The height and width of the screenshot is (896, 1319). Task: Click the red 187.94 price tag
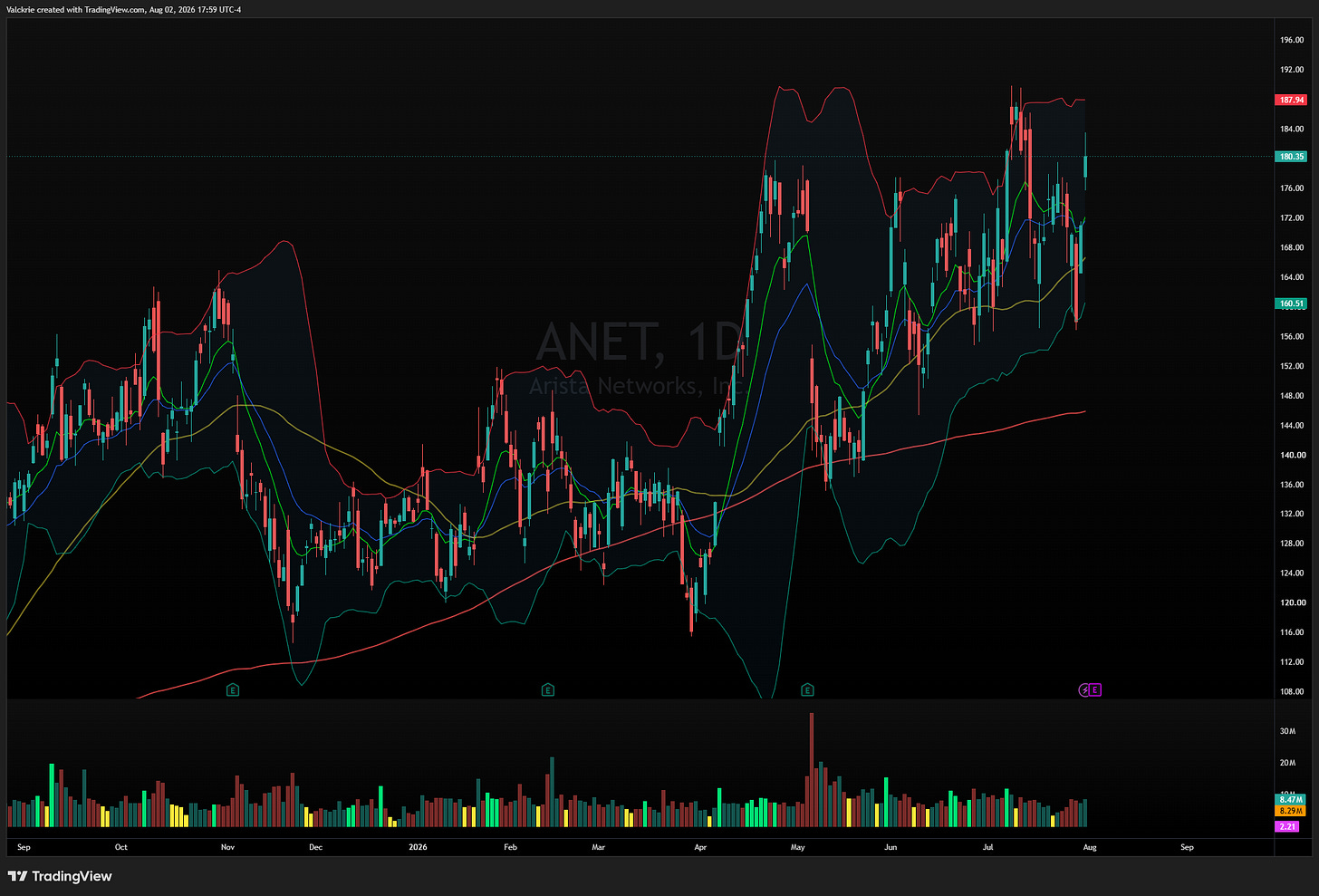click(x=1292, y=100)
